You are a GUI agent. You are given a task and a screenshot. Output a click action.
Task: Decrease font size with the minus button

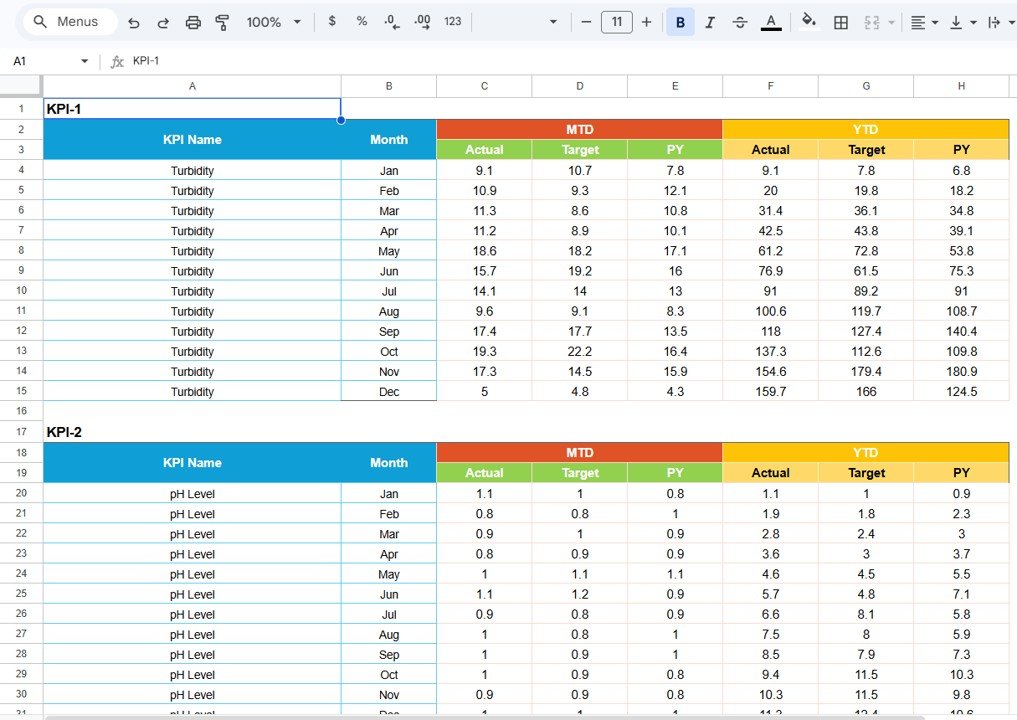pyautogui.click(x=586, y=21)
